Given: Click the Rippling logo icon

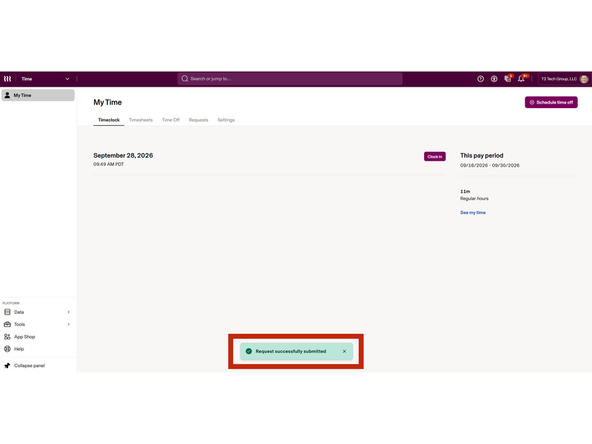Looking at the screenshot, I should [8, 79].
